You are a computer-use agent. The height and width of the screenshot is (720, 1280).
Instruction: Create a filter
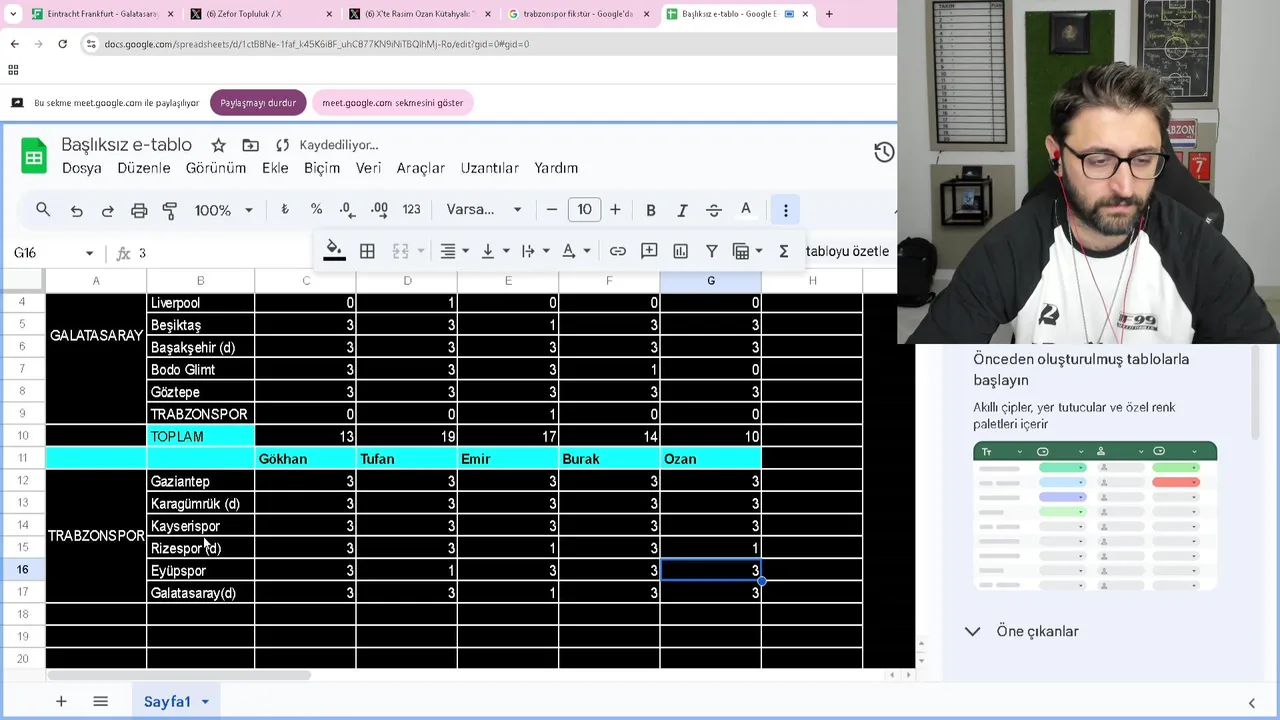tap(712, 251)
